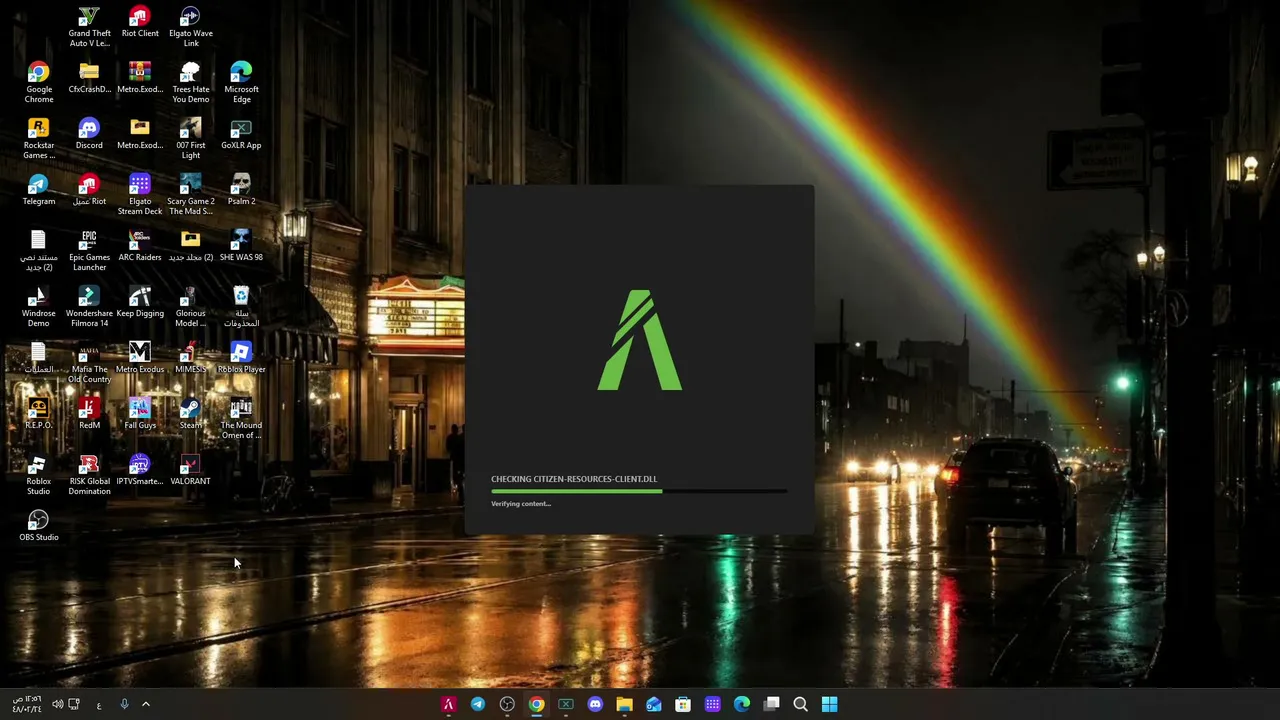Select the Psalm 2 desktop icon
Viewport: 1280px width, 720px height.
pos(241,190)
